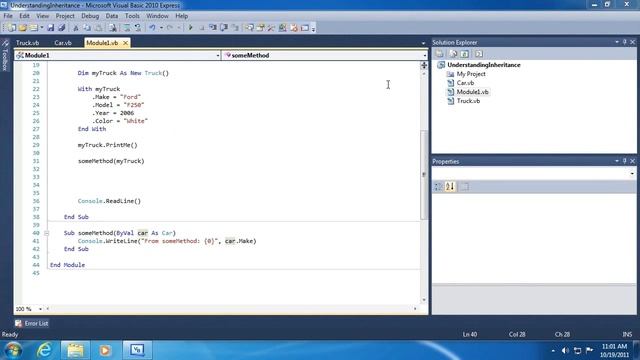Click the Open File folder icon

(22, 28)
